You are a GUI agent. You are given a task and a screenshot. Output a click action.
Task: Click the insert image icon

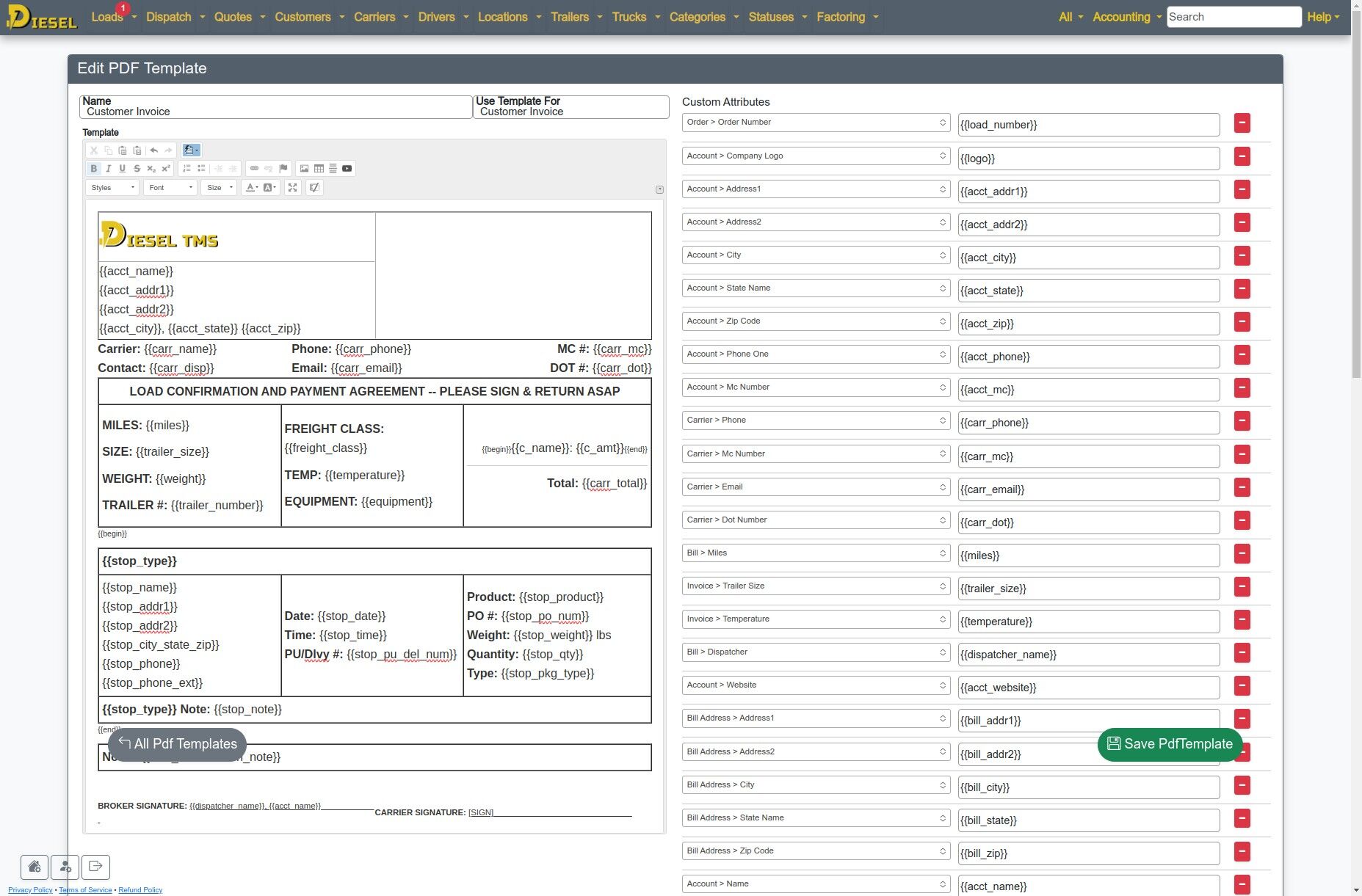click(304, 169)
